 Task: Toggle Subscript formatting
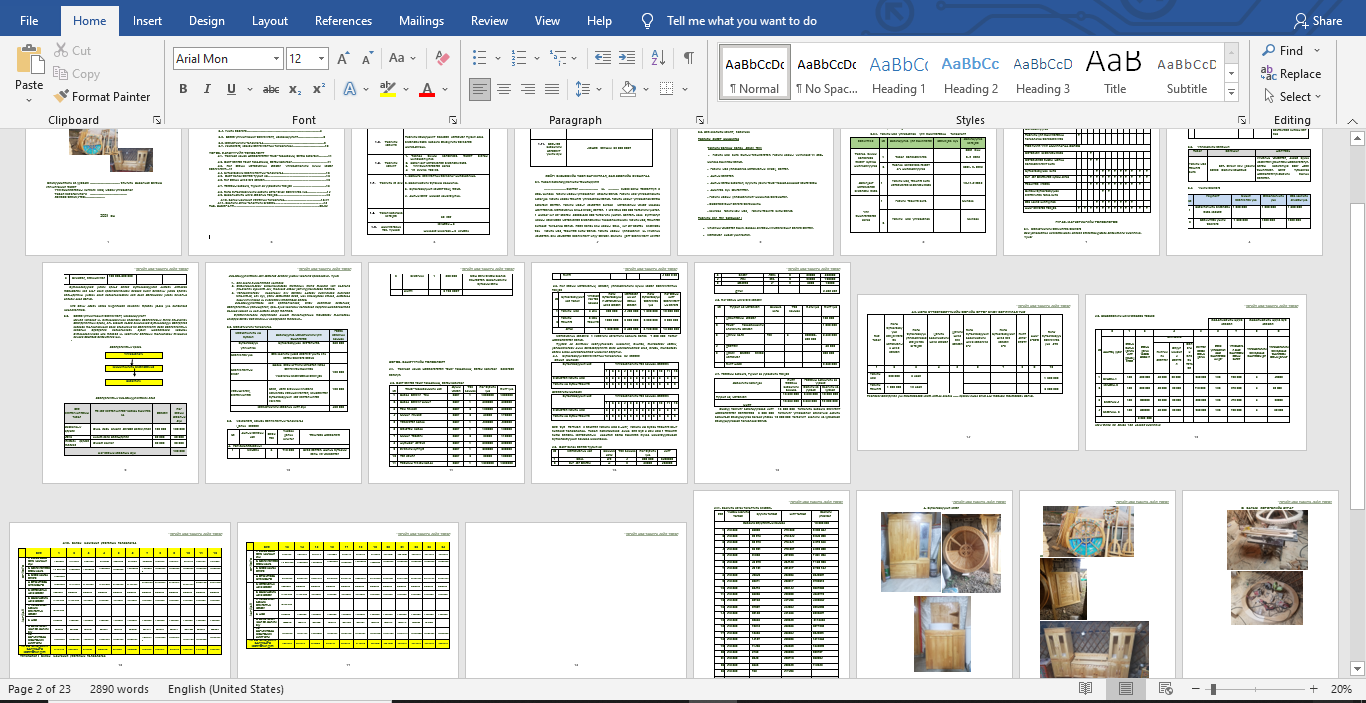pyautogui.click(x=295, y=89)
